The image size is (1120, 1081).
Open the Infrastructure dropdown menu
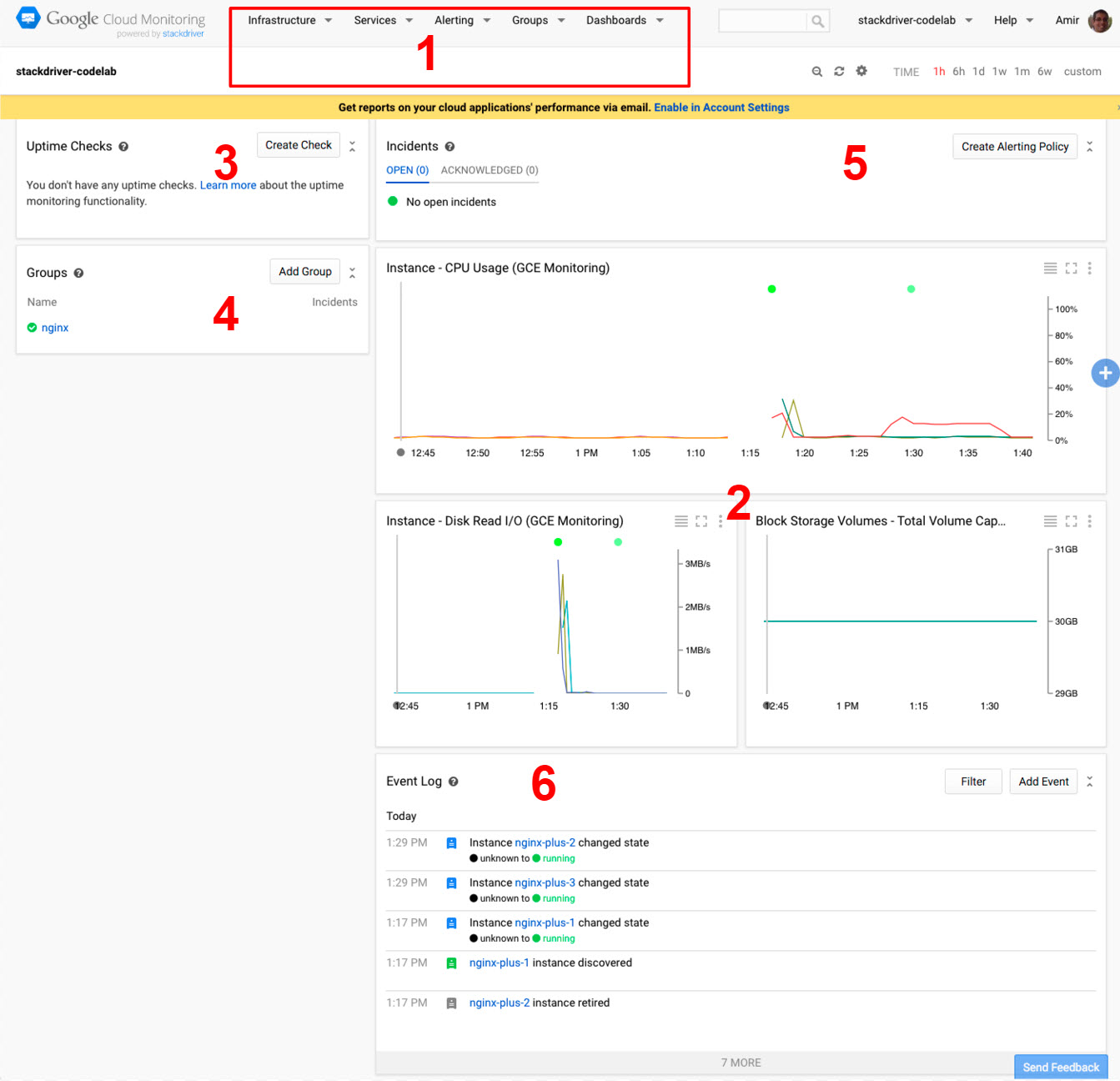289,20
